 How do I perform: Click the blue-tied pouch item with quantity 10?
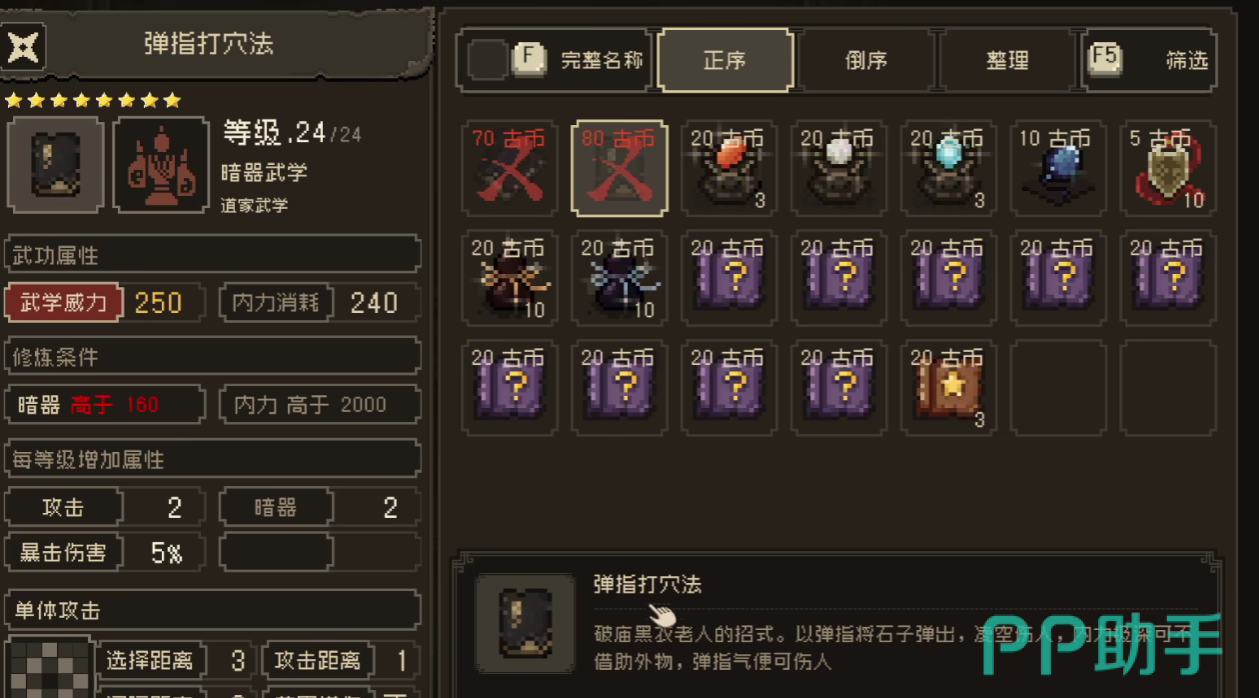click(618, 278)
